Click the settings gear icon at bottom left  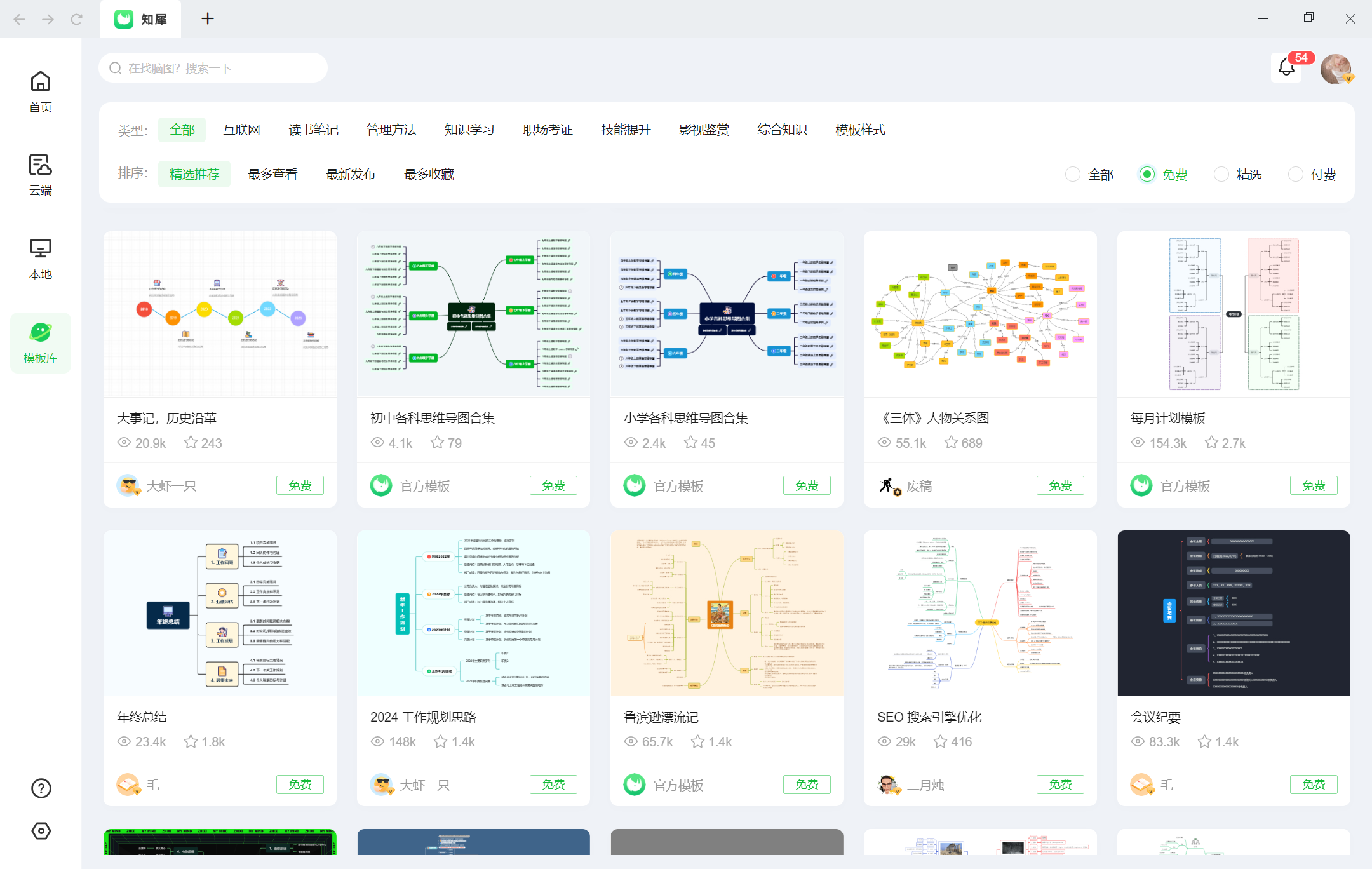(40, 832)
